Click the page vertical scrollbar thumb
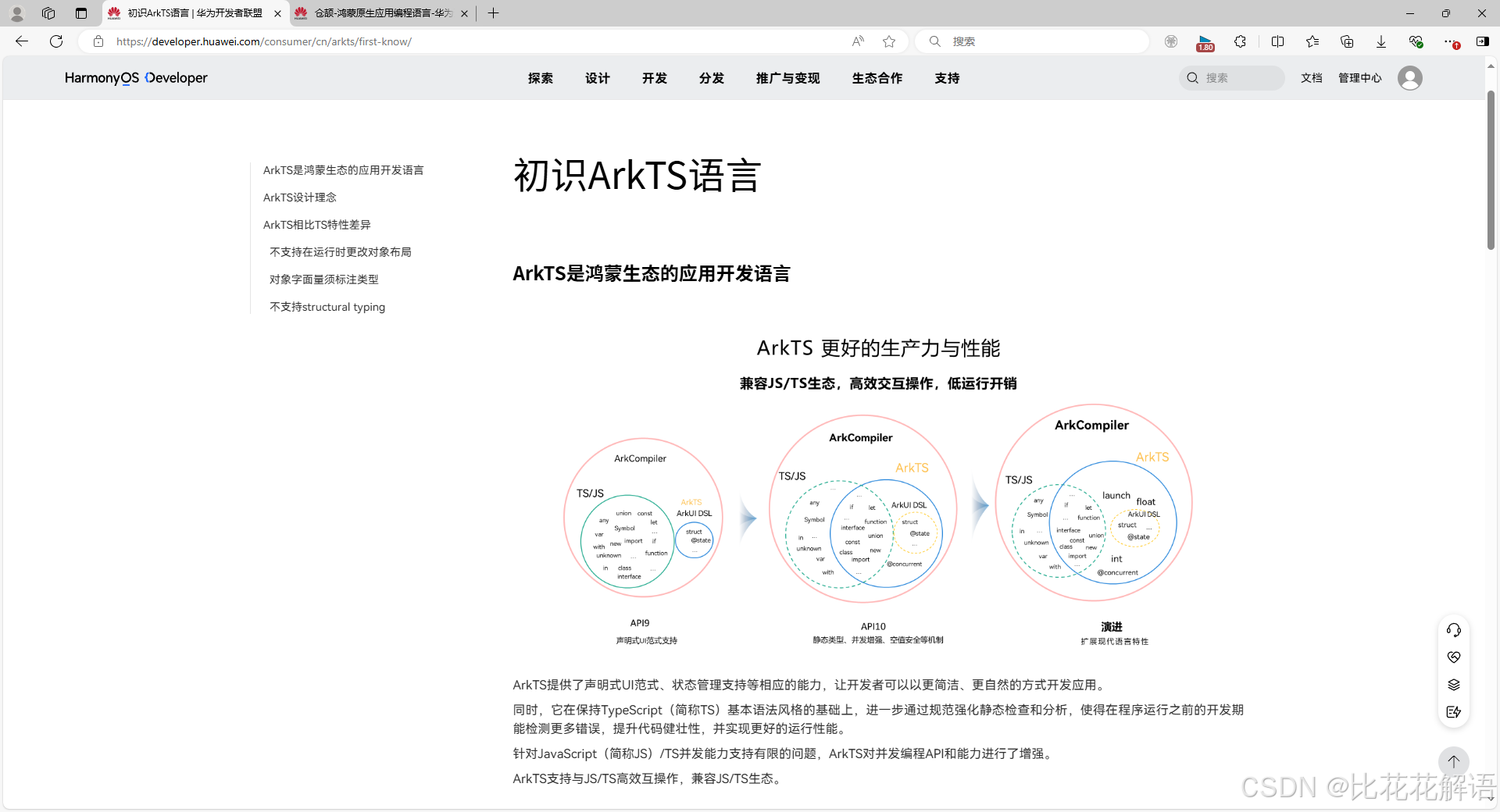This screenshot has height=812, width=1500. click(1491, 170)
